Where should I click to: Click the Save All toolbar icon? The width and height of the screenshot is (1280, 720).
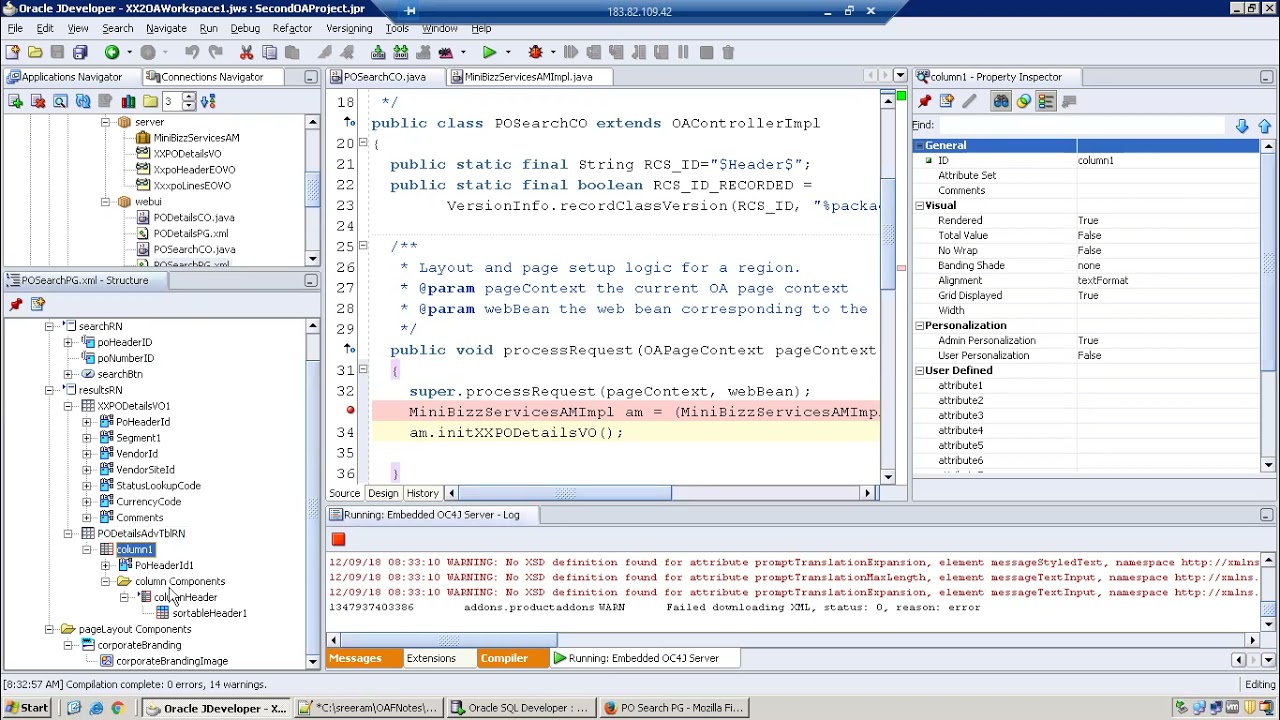click(x=80, y=52)
